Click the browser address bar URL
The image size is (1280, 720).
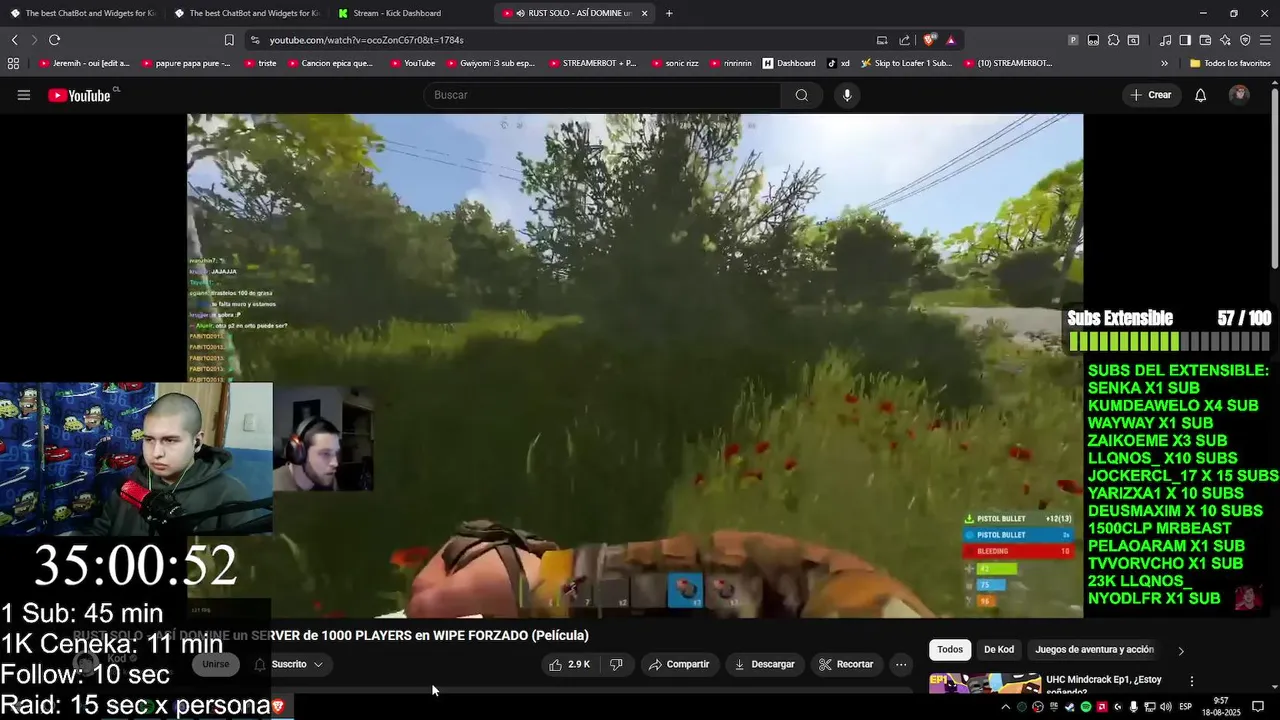[366, 40]
